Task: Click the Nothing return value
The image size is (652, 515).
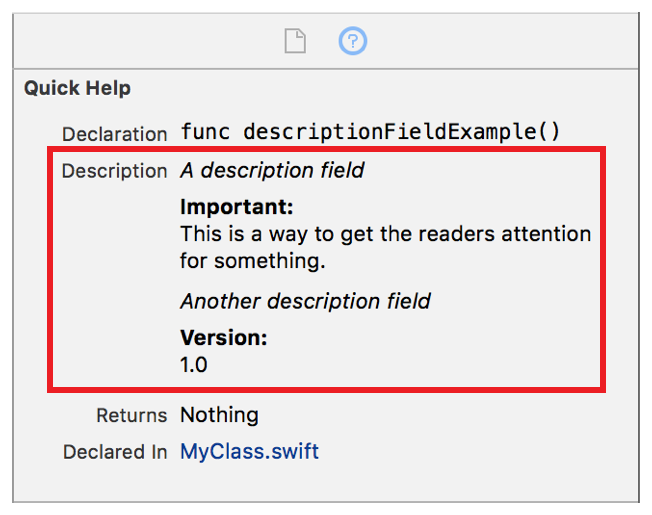Action: pyautogui.click(x=219, y=414)
